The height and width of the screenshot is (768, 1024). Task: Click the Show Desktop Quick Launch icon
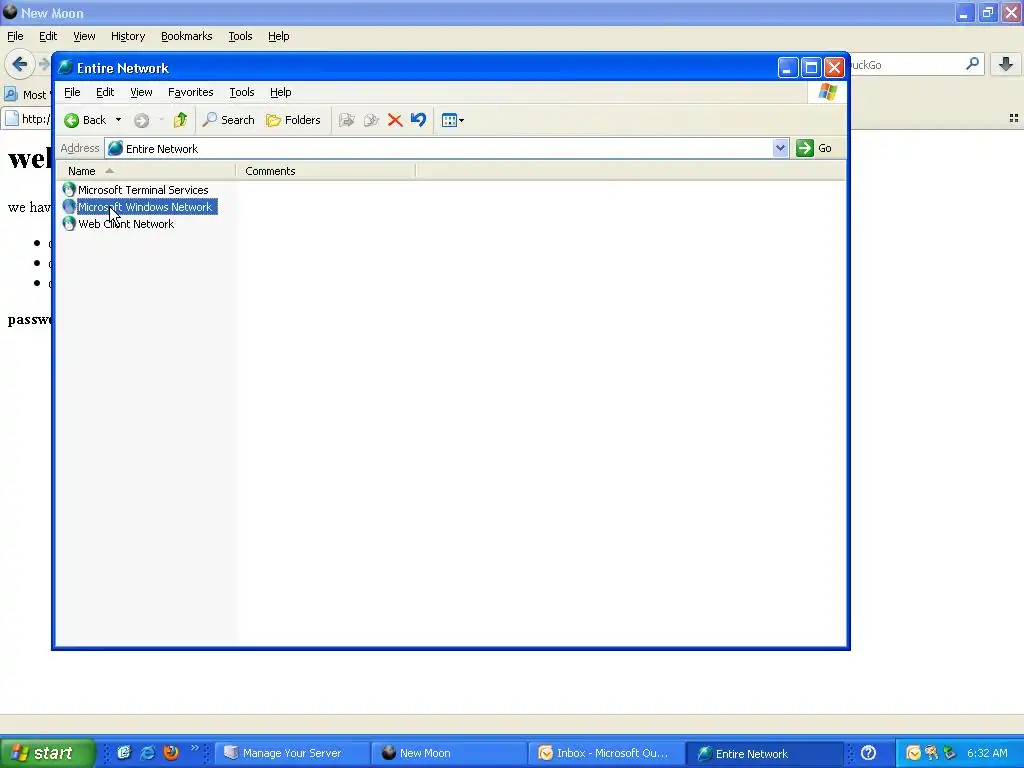[x=123, y=753]
